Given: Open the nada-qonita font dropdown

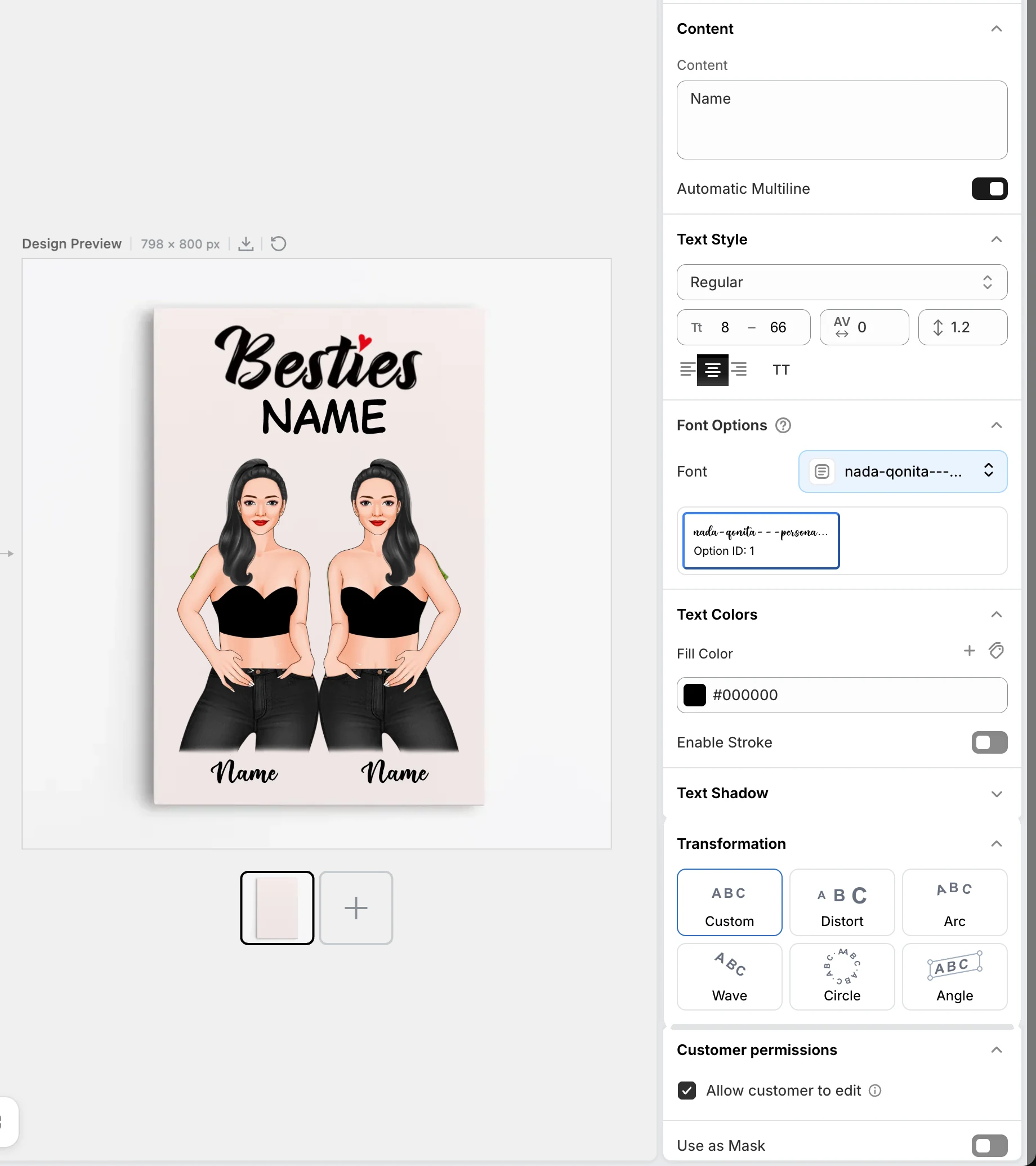Looking at the screenshot, I should click(903, 471).
